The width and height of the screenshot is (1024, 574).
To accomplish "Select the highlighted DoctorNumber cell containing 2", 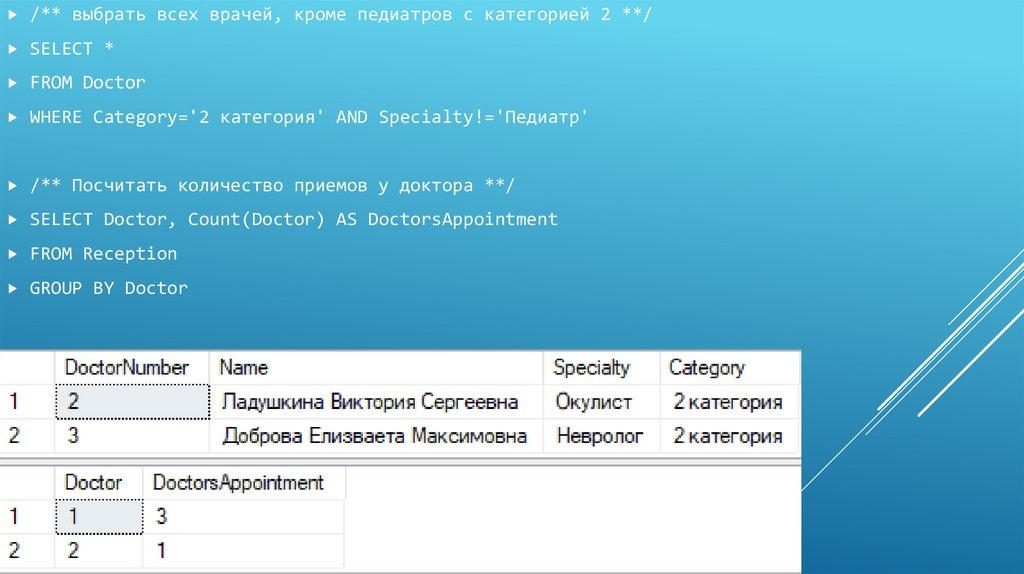I will tap(132, 402).
